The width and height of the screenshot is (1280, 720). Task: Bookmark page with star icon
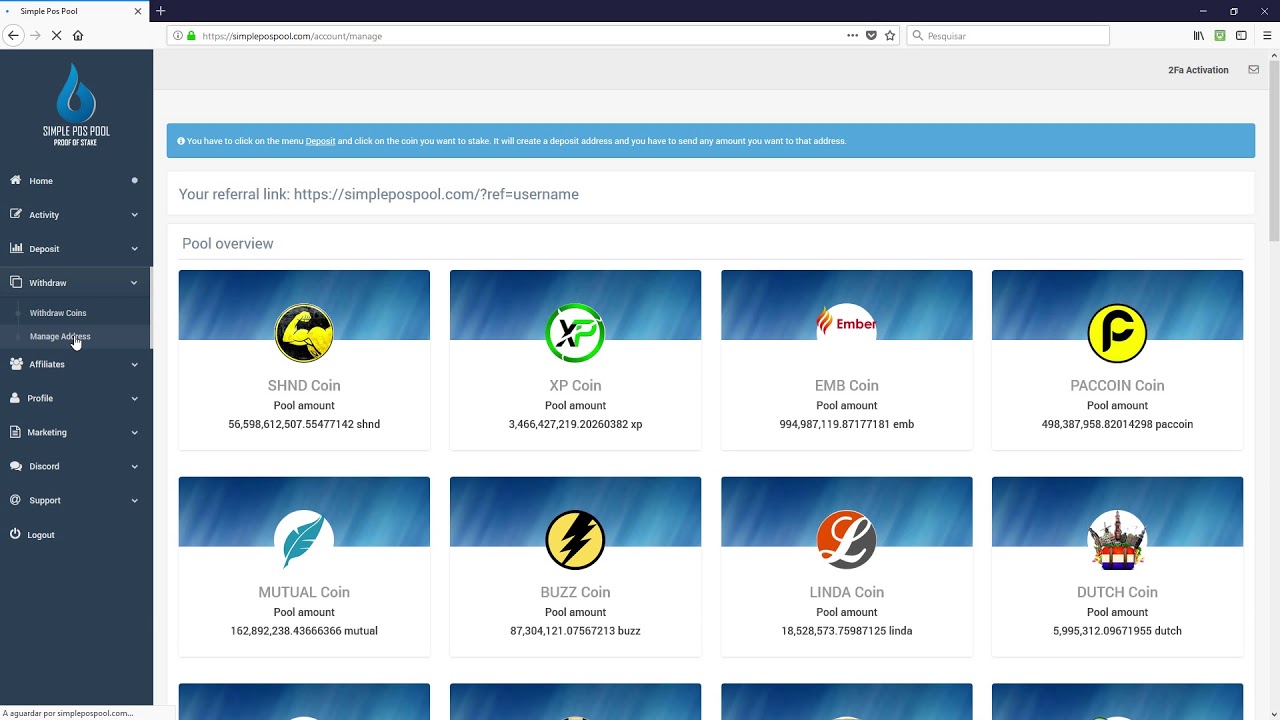tap(890, 35)
